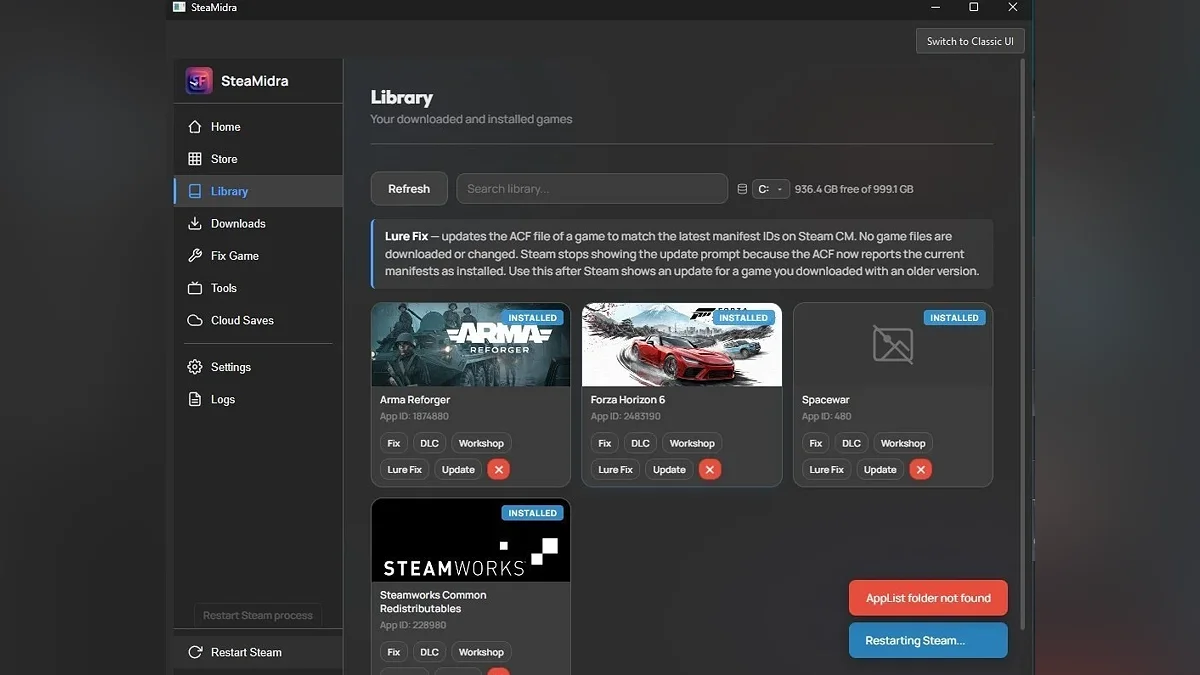
Task: Click DLC on Steamworks Common Redistributables card
Action: [x=430, y=652]
